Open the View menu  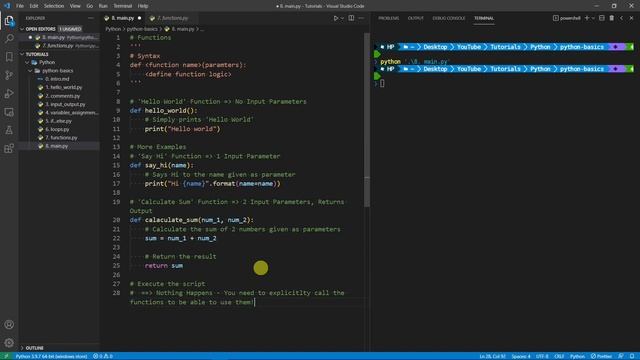click(75, 6)
